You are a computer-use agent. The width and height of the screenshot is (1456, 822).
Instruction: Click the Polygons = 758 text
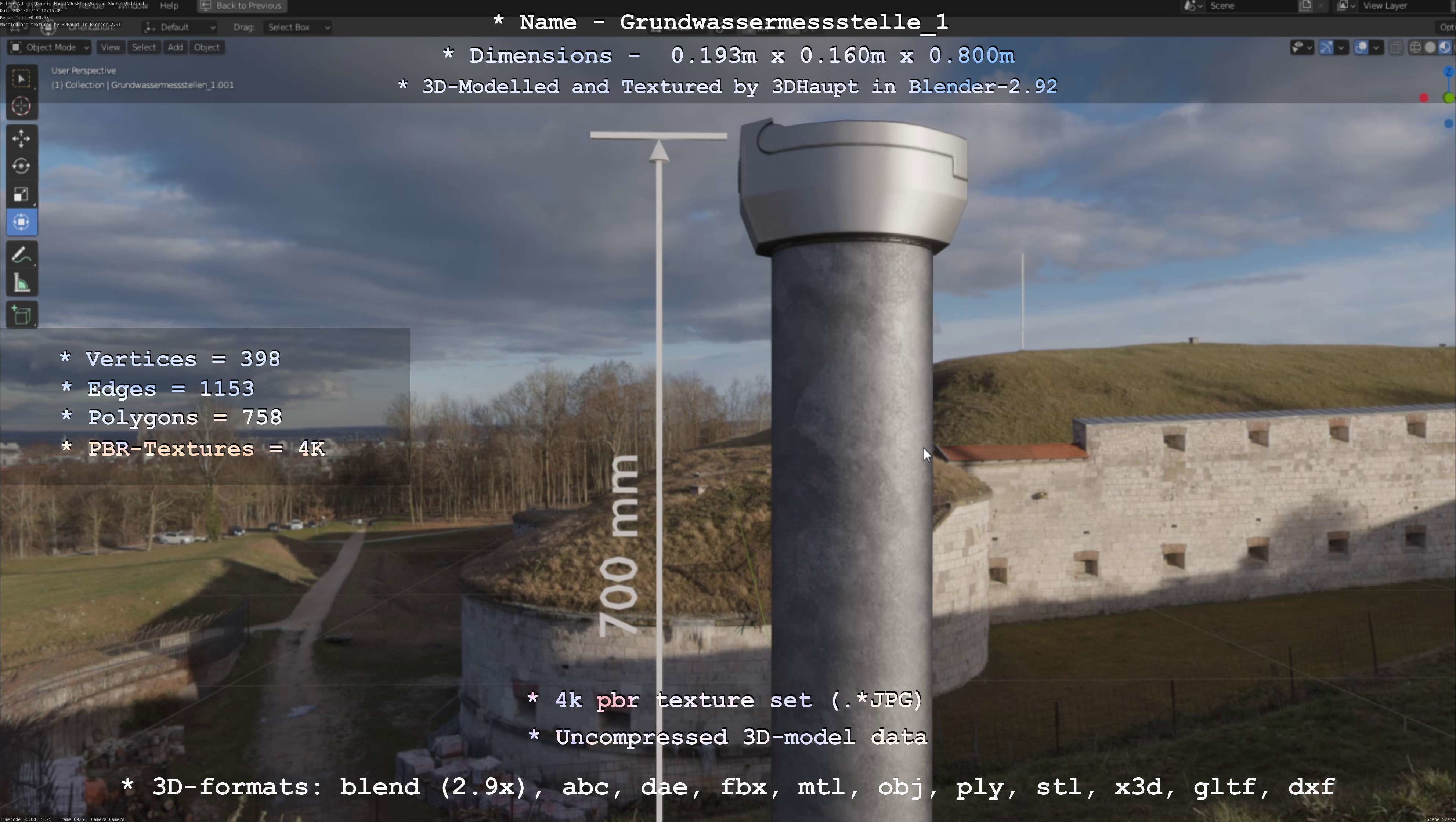pyautogui.click(x=171, y=417)
